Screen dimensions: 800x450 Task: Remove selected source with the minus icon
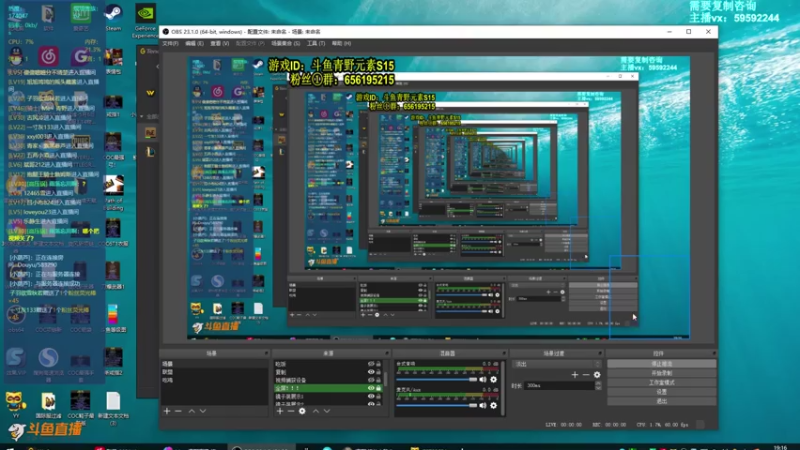291,411
